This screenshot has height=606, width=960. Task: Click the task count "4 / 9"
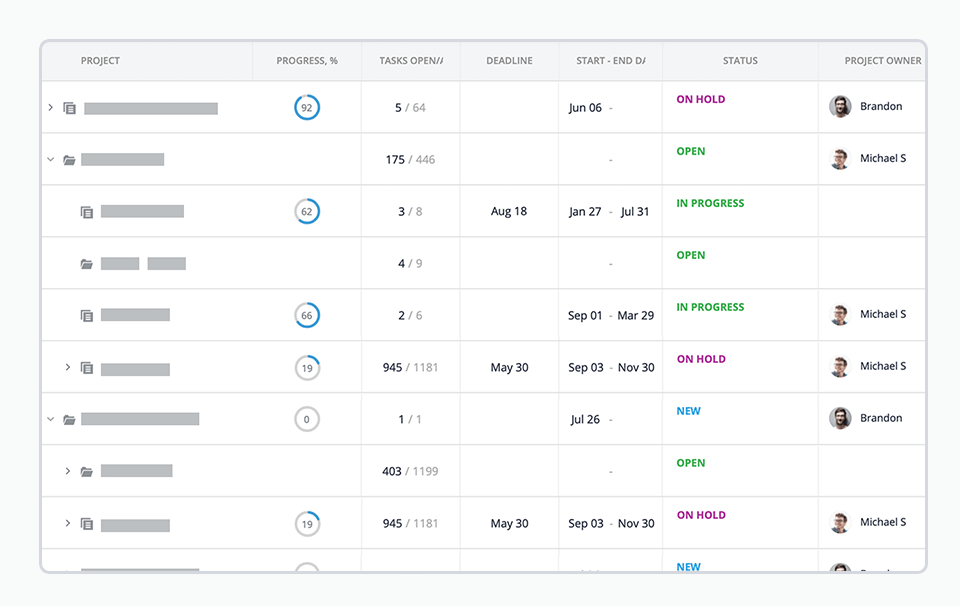coord(410,264)
